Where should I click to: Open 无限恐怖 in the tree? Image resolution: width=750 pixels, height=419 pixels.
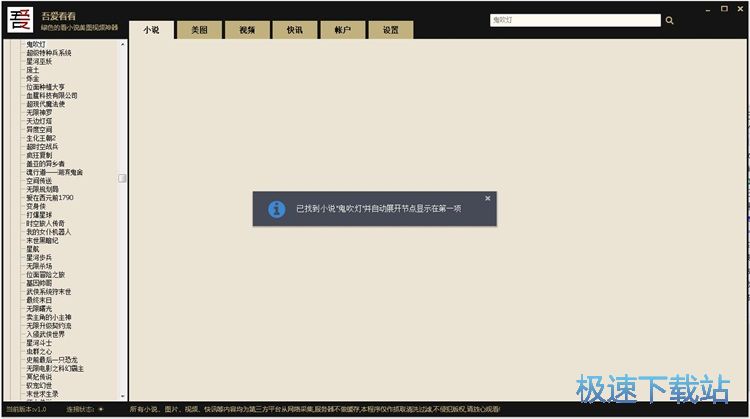click(x=40, y=112)
